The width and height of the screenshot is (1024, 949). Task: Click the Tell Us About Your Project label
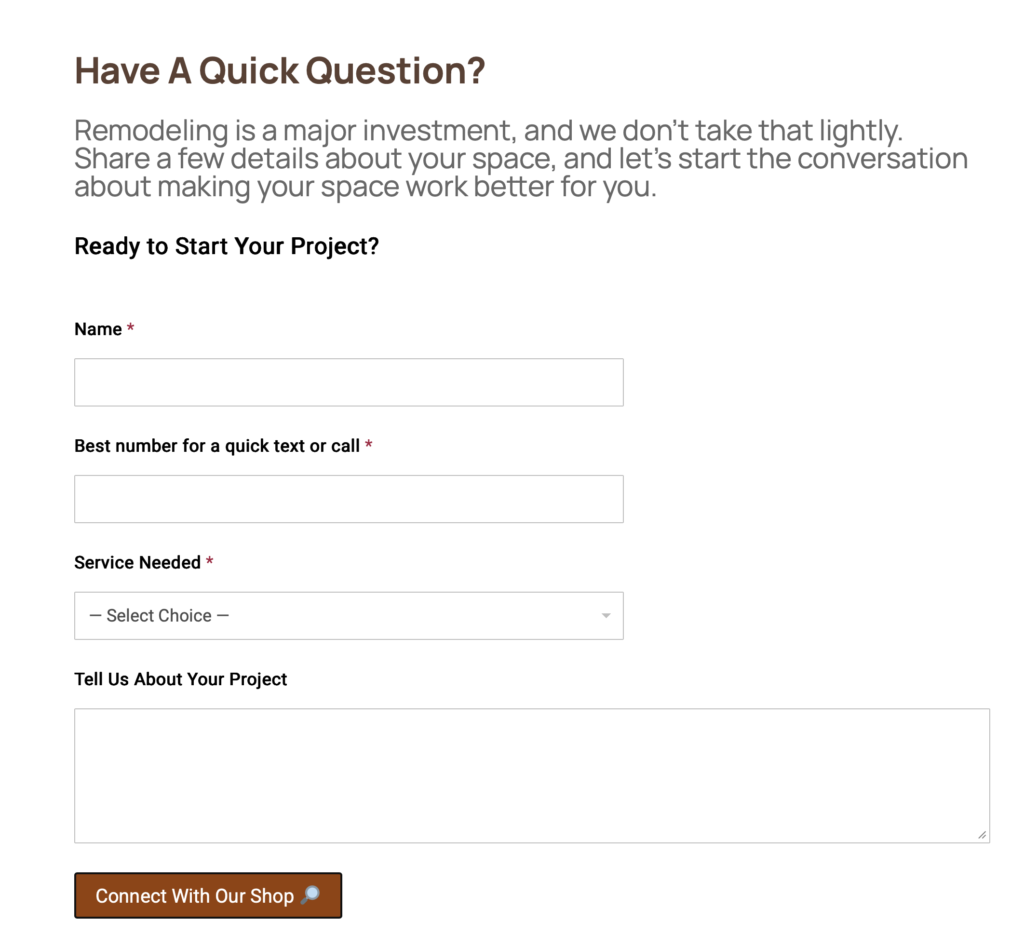(180, 679)
